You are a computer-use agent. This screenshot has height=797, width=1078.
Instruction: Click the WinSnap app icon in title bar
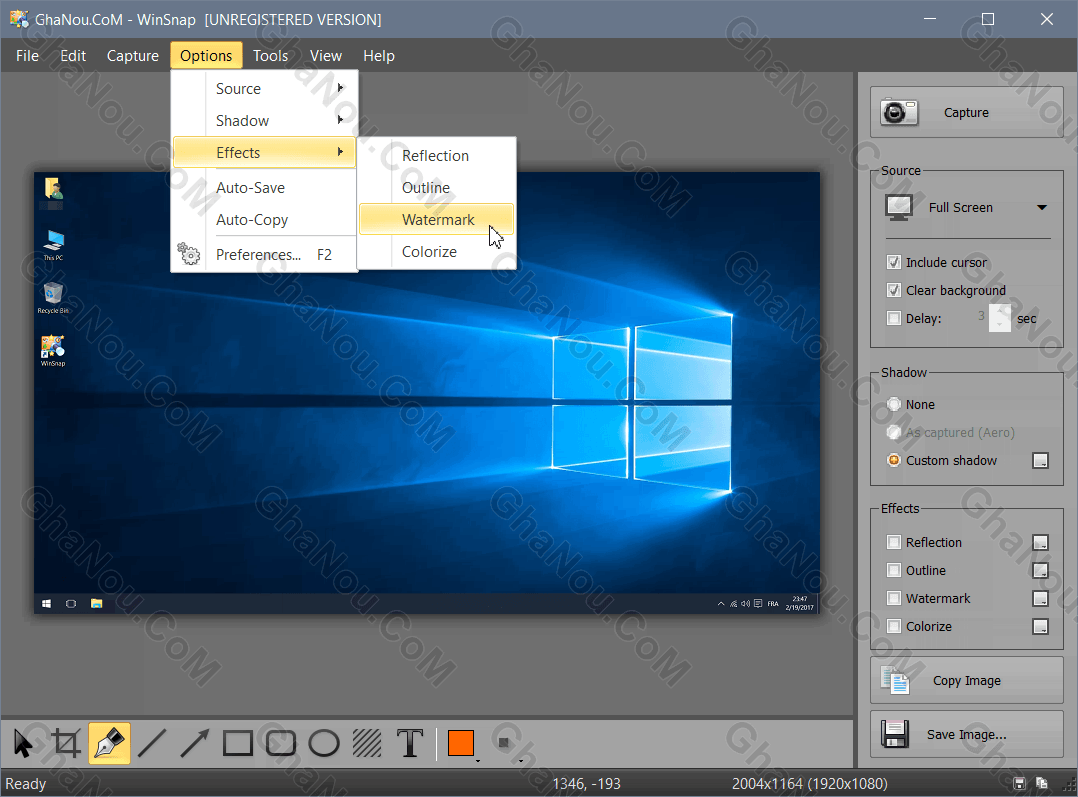[19, 19]
